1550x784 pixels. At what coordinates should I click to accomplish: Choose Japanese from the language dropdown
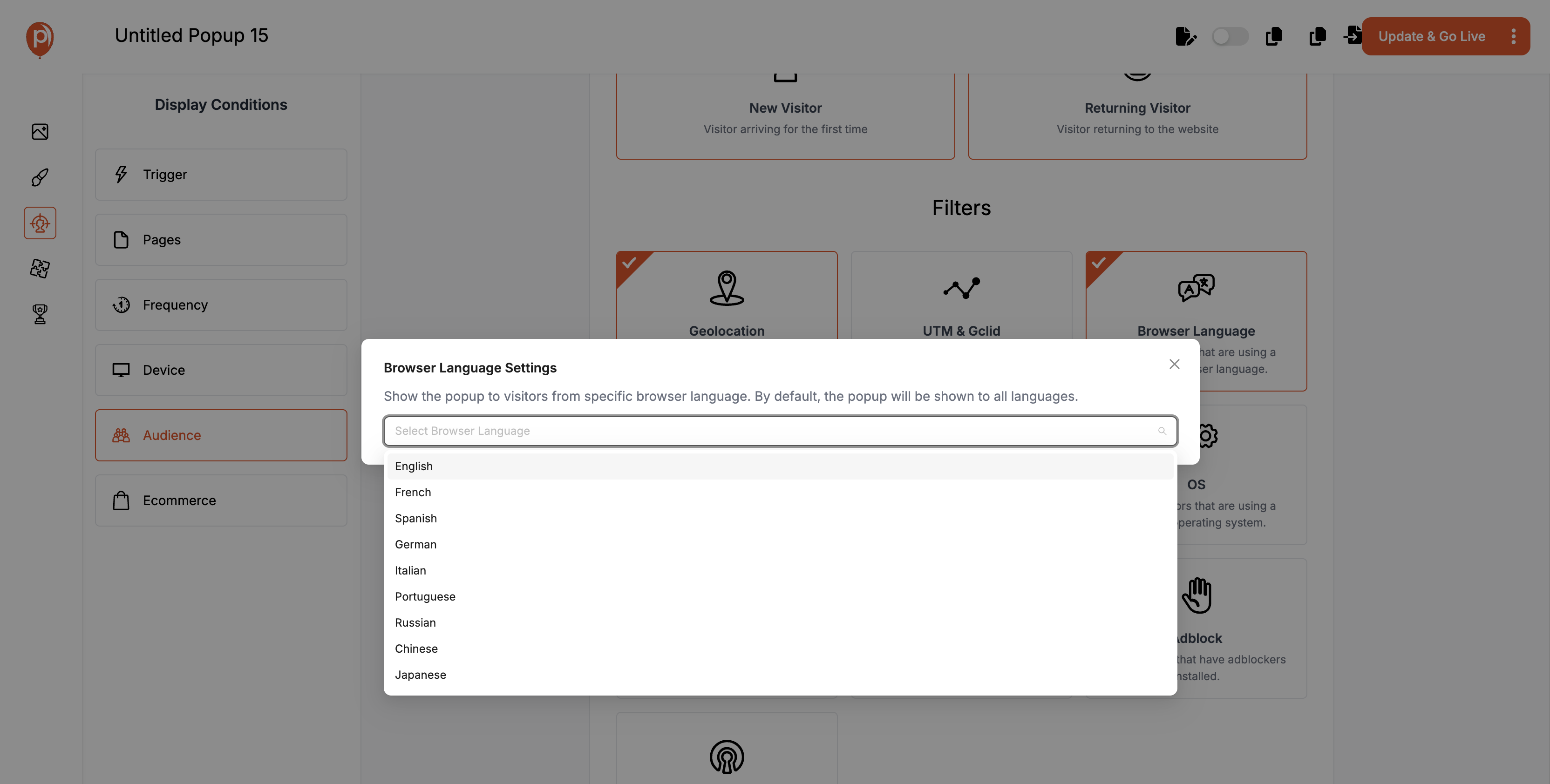tap(420, 675)
